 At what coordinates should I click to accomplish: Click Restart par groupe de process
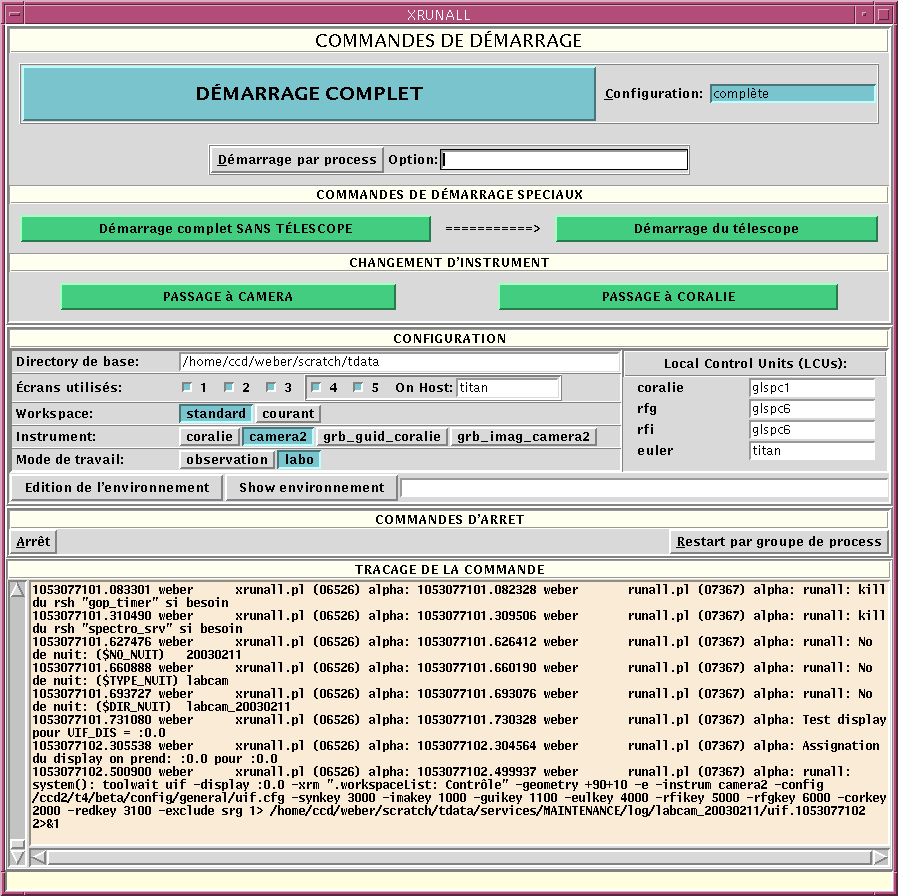778,542
